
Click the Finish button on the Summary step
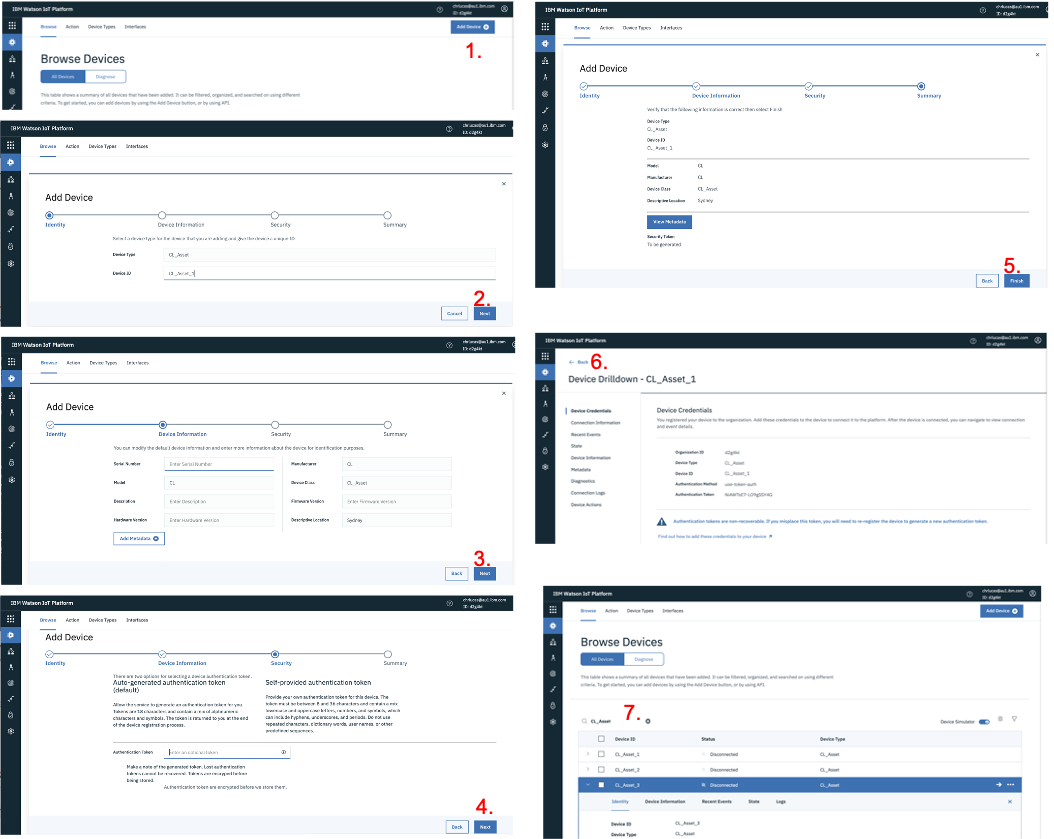pos(1016,281)
